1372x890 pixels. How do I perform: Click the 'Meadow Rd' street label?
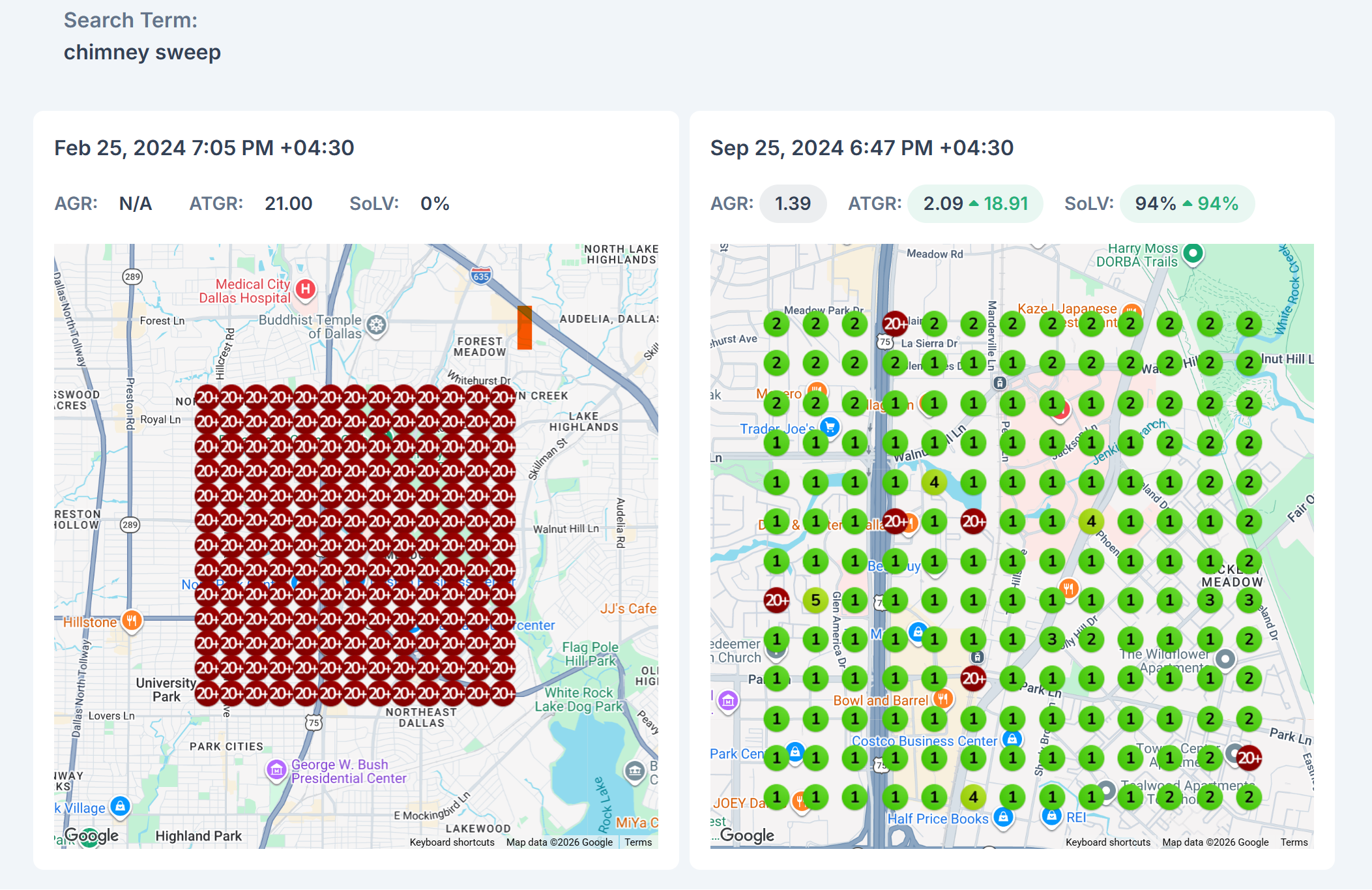(x=935, y=254)
